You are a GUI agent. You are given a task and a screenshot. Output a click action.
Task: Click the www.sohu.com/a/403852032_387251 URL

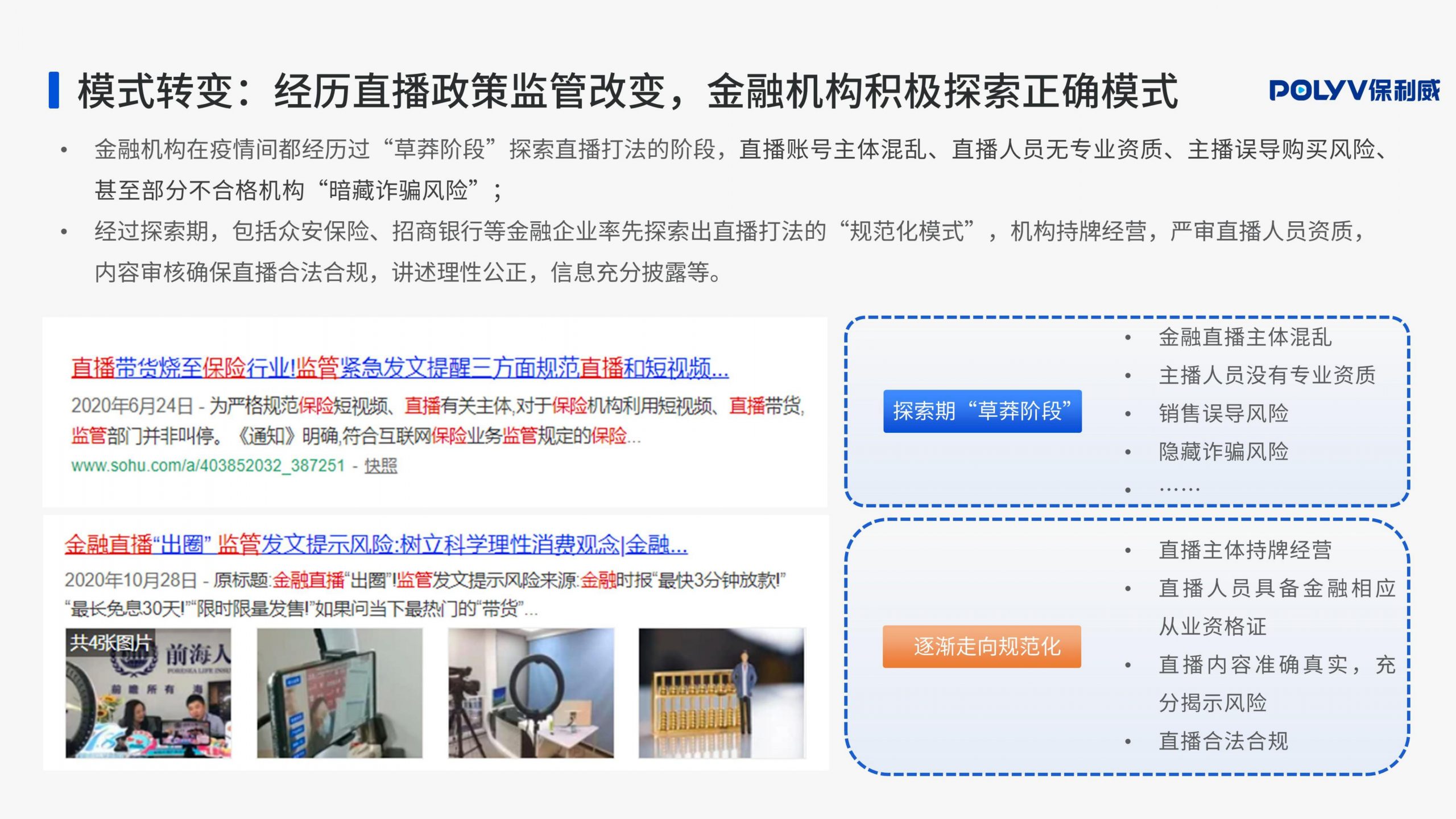point(208,465)
